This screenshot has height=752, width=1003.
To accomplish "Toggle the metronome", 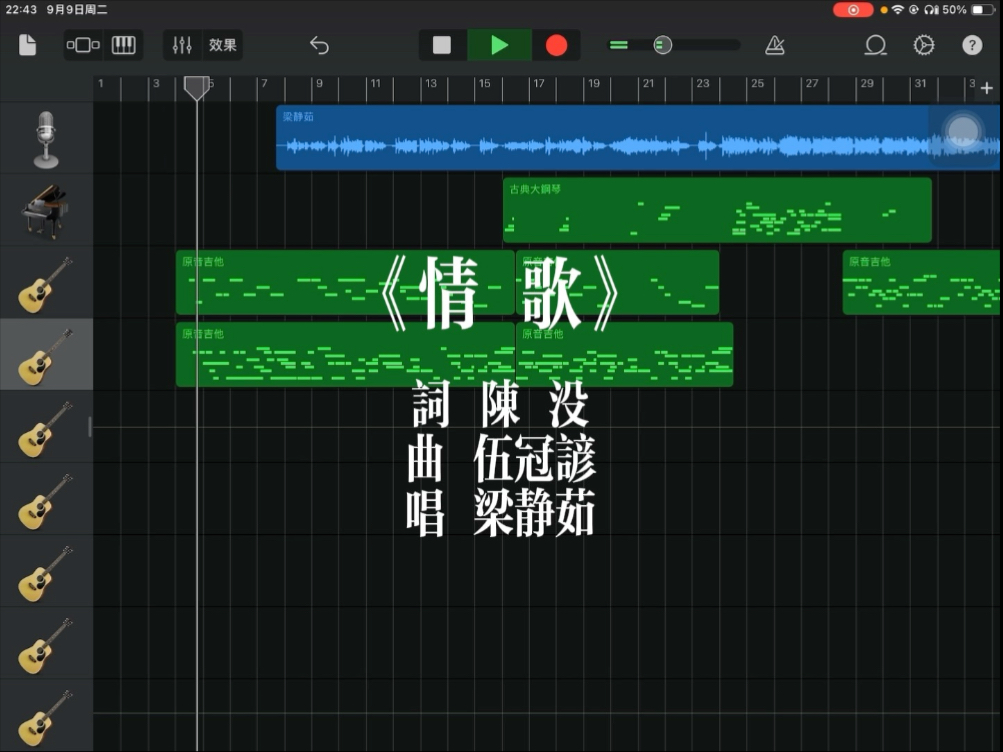I will click(775, 45).
